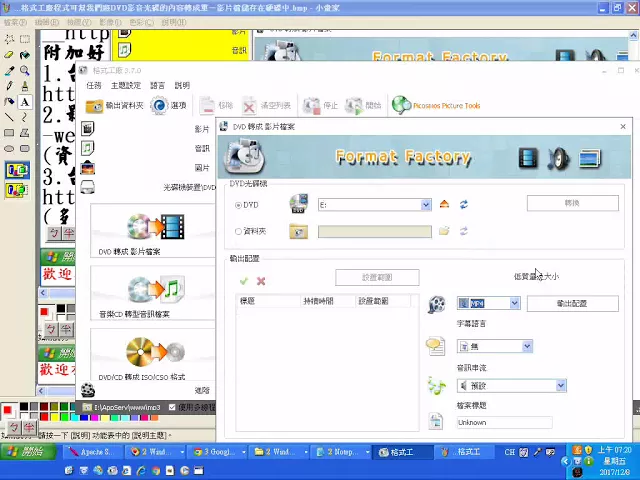The height and width of the screenshot is (480, 640).
Task: Eject the DVD drive with orange arrow
Action: click(x=444, y=204)
